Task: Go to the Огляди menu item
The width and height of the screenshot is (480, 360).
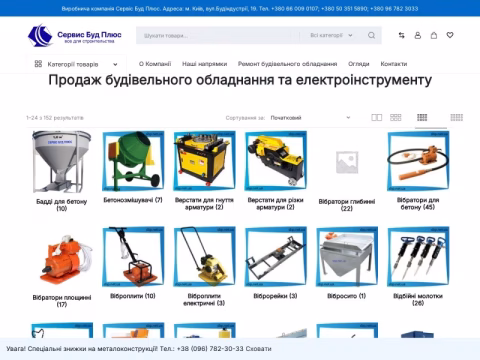Action: [359, 64]
